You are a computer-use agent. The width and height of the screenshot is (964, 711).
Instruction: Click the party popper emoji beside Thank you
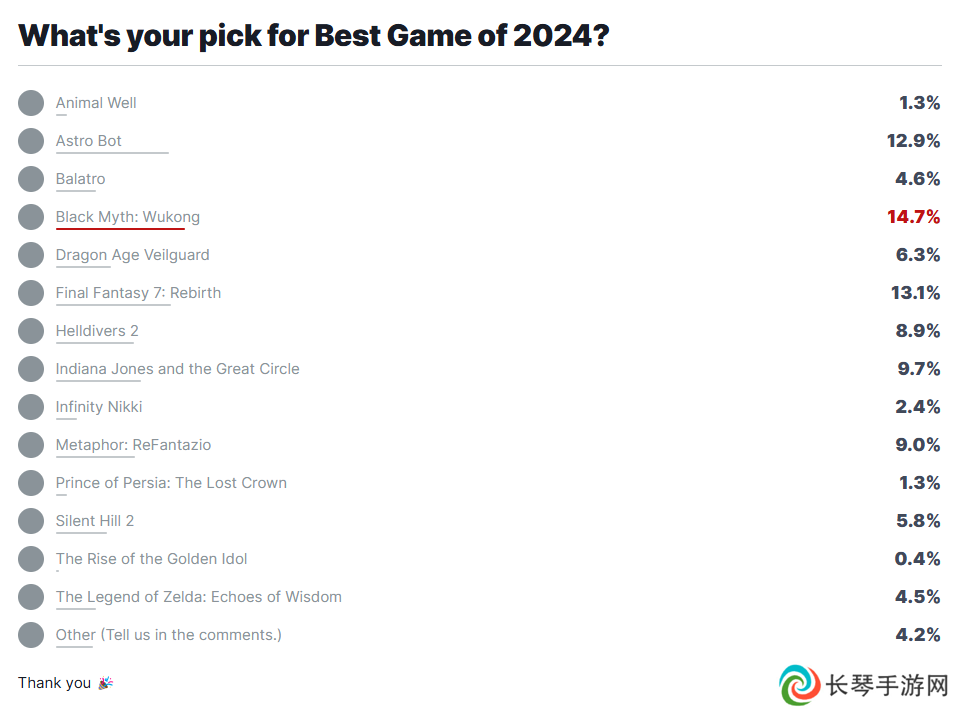tap(106, 683)
